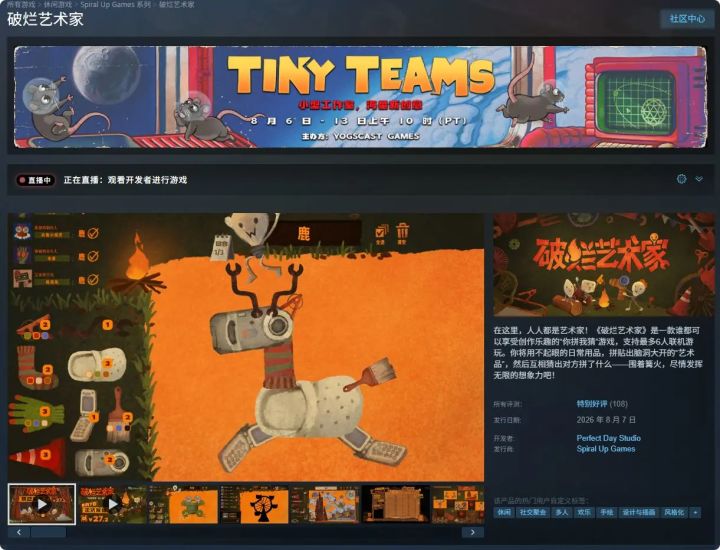The height and width of the screenshot is (550, 720).
Task: Open the broadcast settings gear icon
Action: 681,179
